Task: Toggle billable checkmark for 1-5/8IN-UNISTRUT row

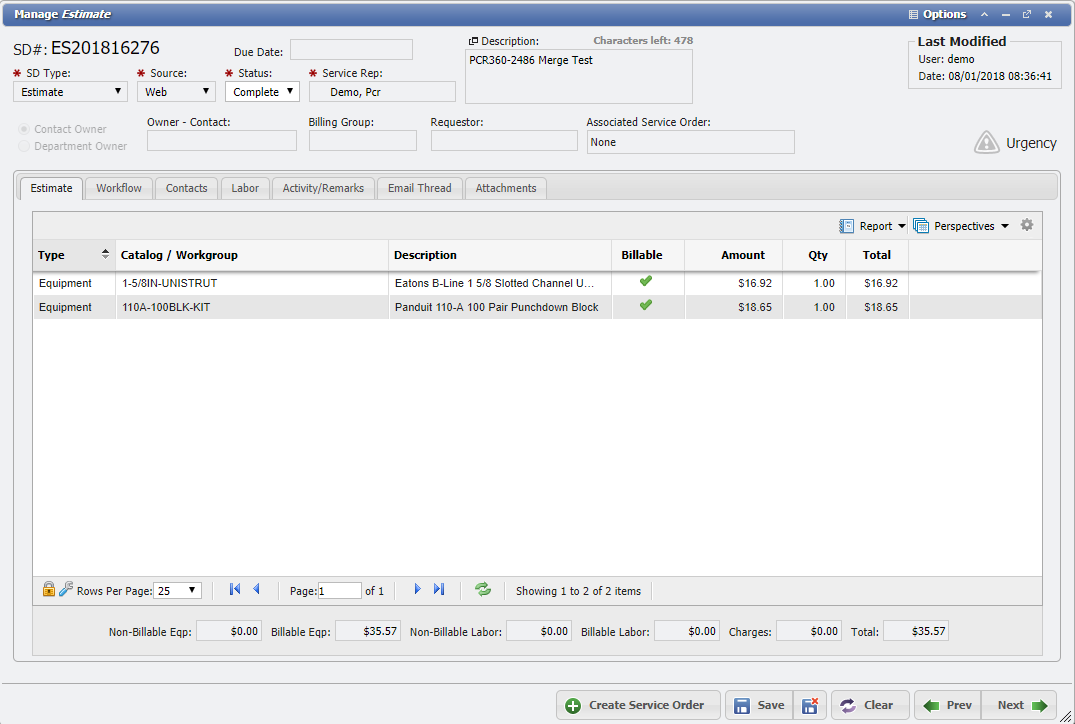Action: pyautogui.click(x=646, y=282)
